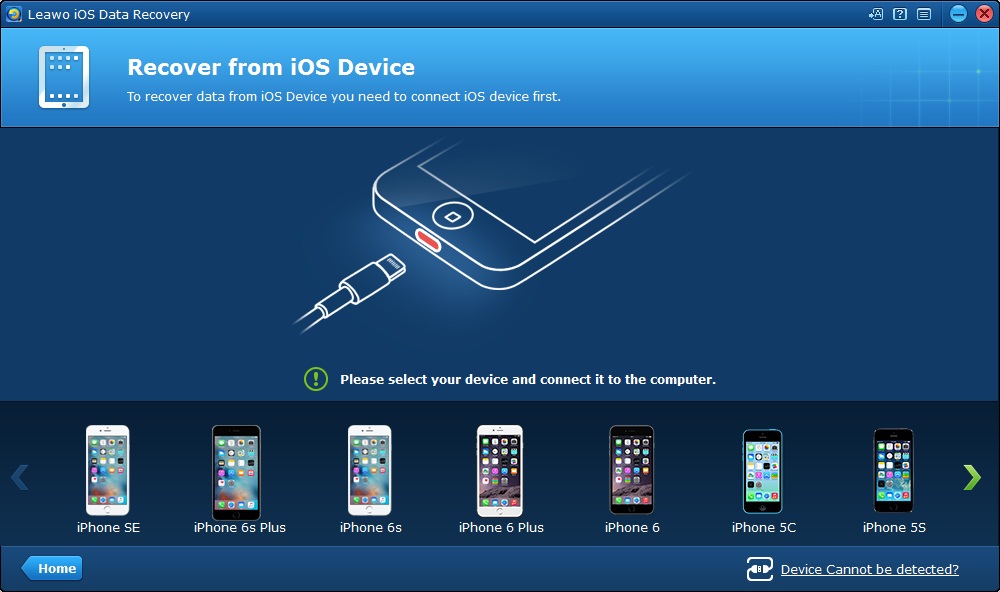This screenshot has height=592, width=1000.
Task: Open the Device Cannot be detected link
Action: point(869,569)
